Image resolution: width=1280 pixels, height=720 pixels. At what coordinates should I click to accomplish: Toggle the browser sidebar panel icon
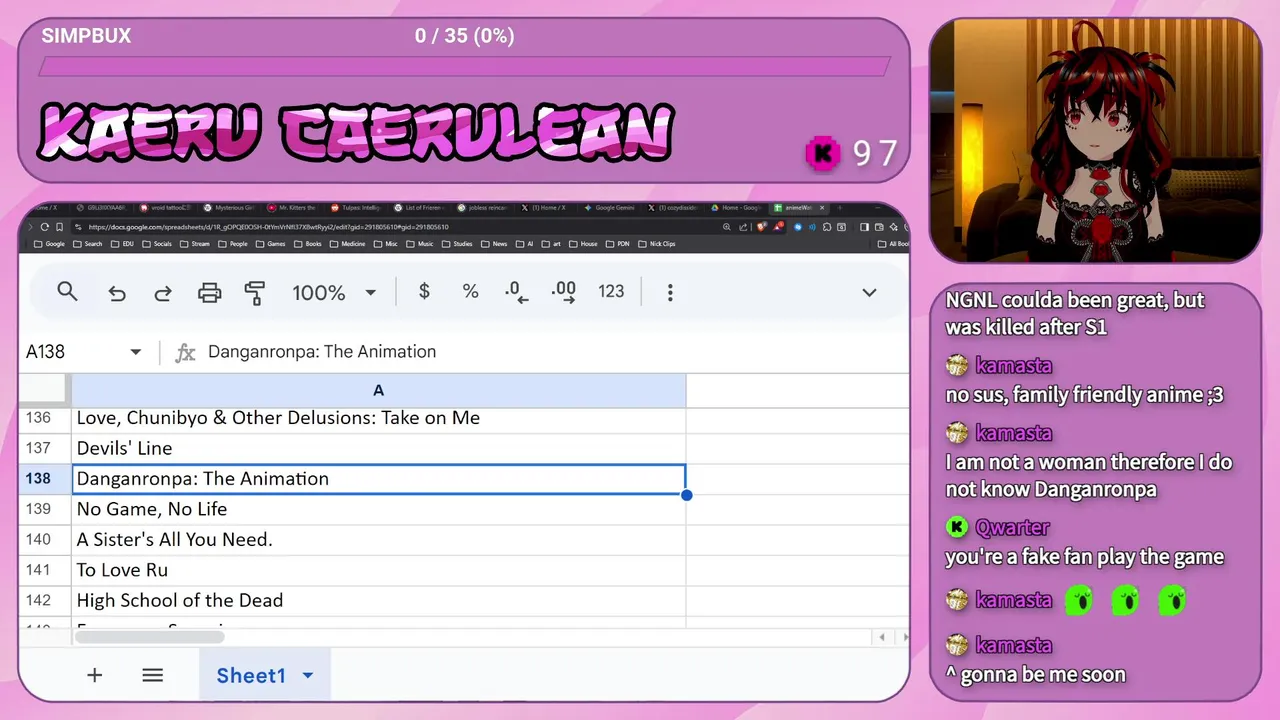click(864, 227)
